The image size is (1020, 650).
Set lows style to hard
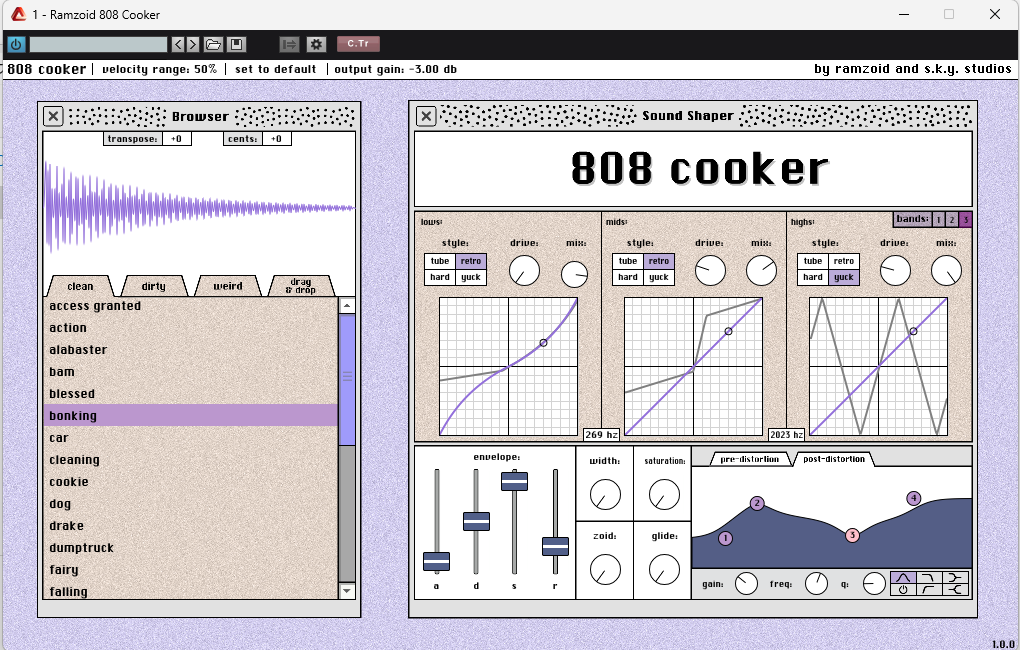pyautogui.click(x=440, y=277)
